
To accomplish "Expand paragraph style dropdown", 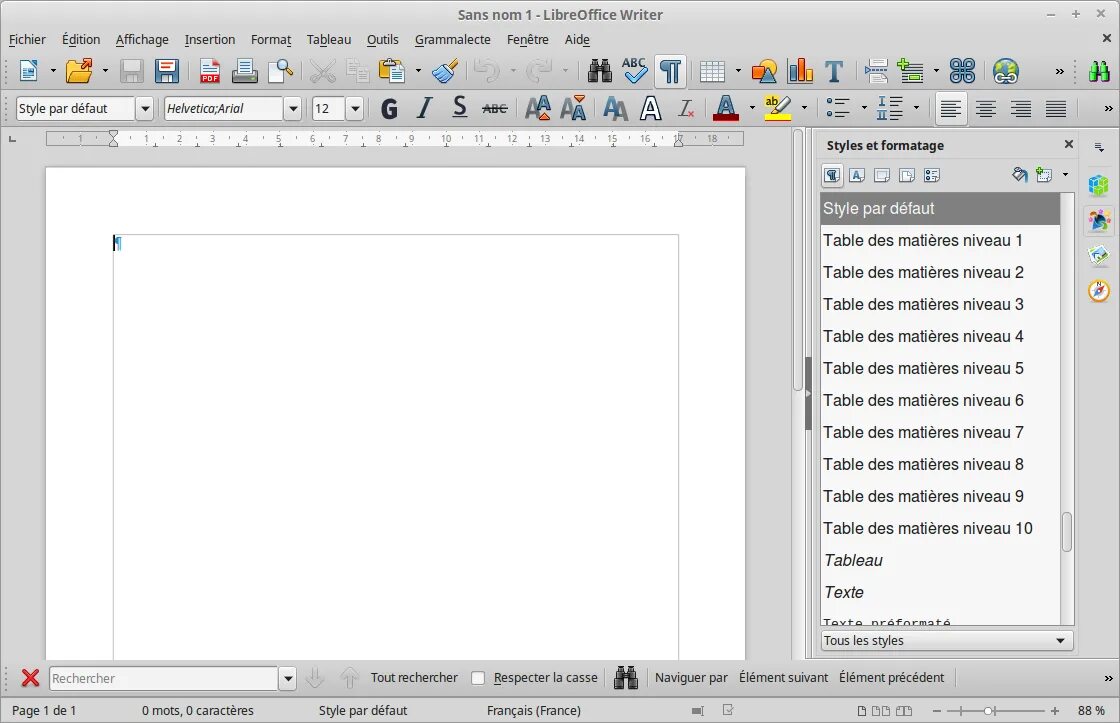I will pyautogui.click(x=145, y=109).
